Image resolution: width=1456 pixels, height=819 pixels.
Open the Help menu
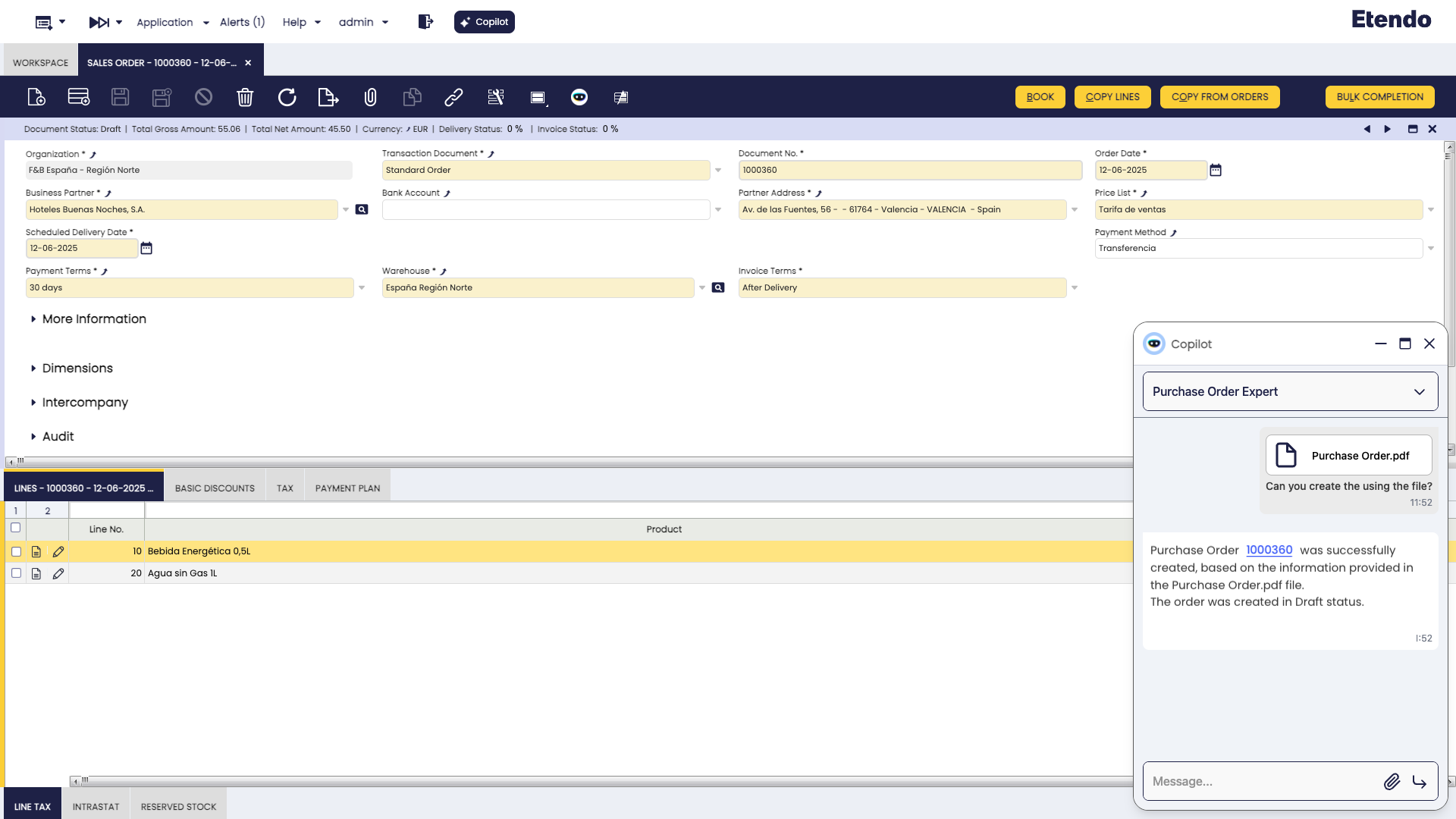click(x=301, y=22)
